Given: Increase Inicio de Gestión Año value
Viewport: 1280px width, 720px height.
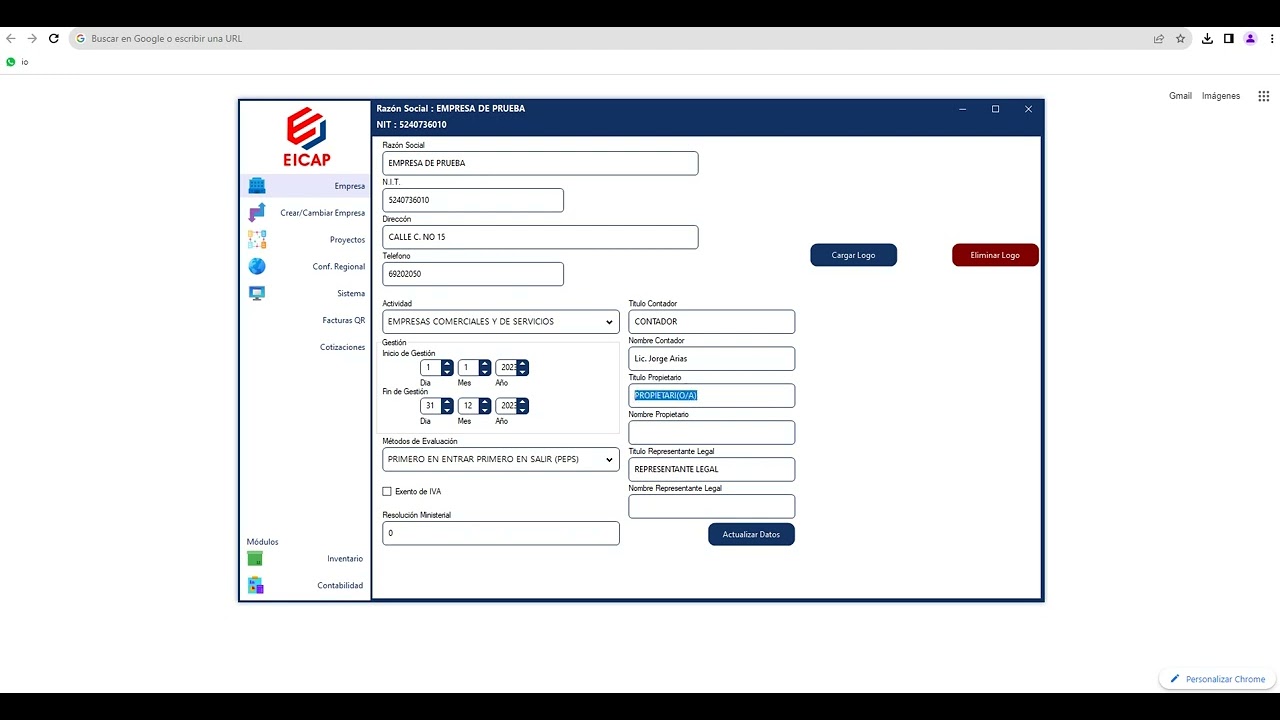Looking at the screenshot, I should point(523,364).
